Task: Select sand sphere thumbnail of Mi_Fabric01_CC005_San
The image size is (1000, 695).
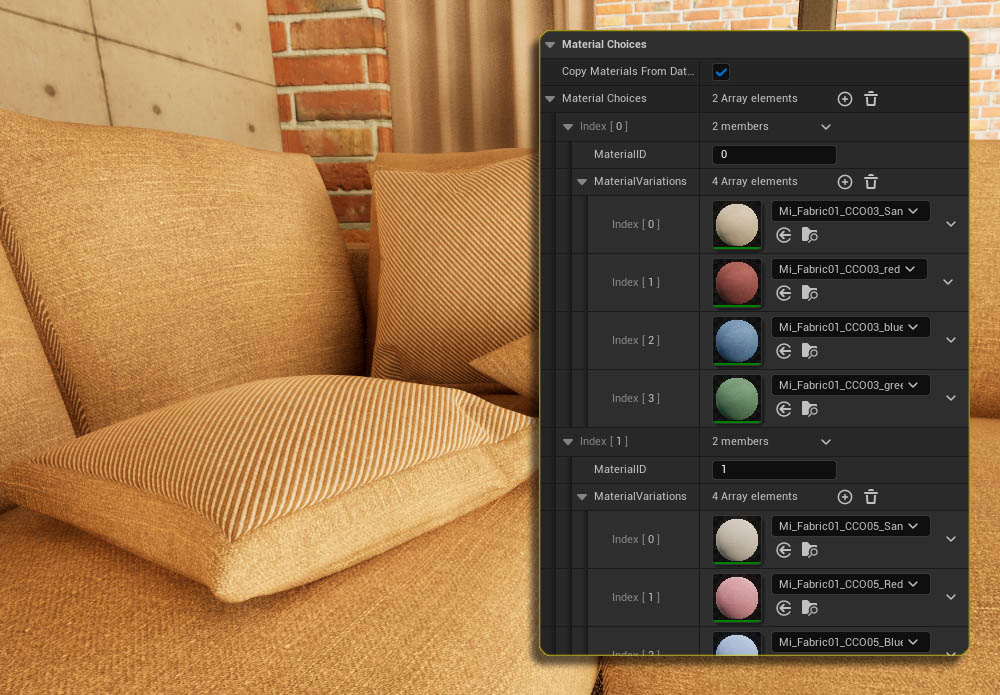Action: coord(737,539)
